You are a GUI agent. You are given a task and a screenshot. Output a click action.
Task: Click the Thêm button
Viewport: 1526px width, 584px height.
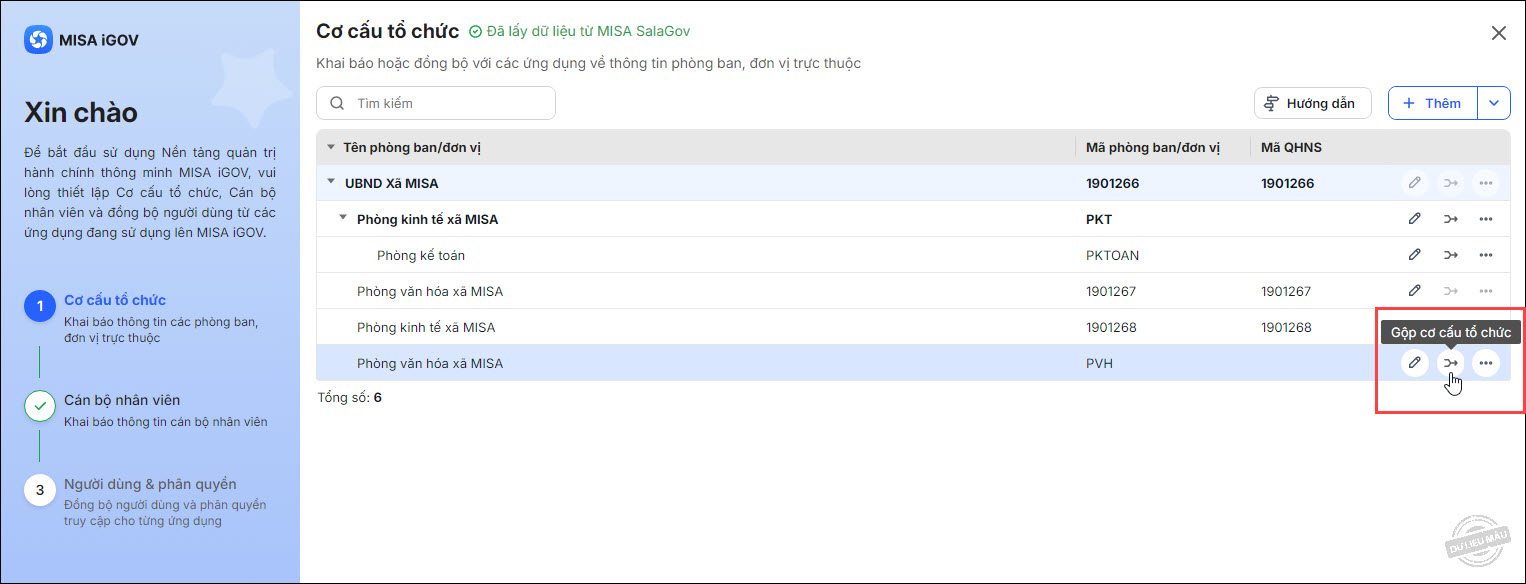coord(1433,103)
